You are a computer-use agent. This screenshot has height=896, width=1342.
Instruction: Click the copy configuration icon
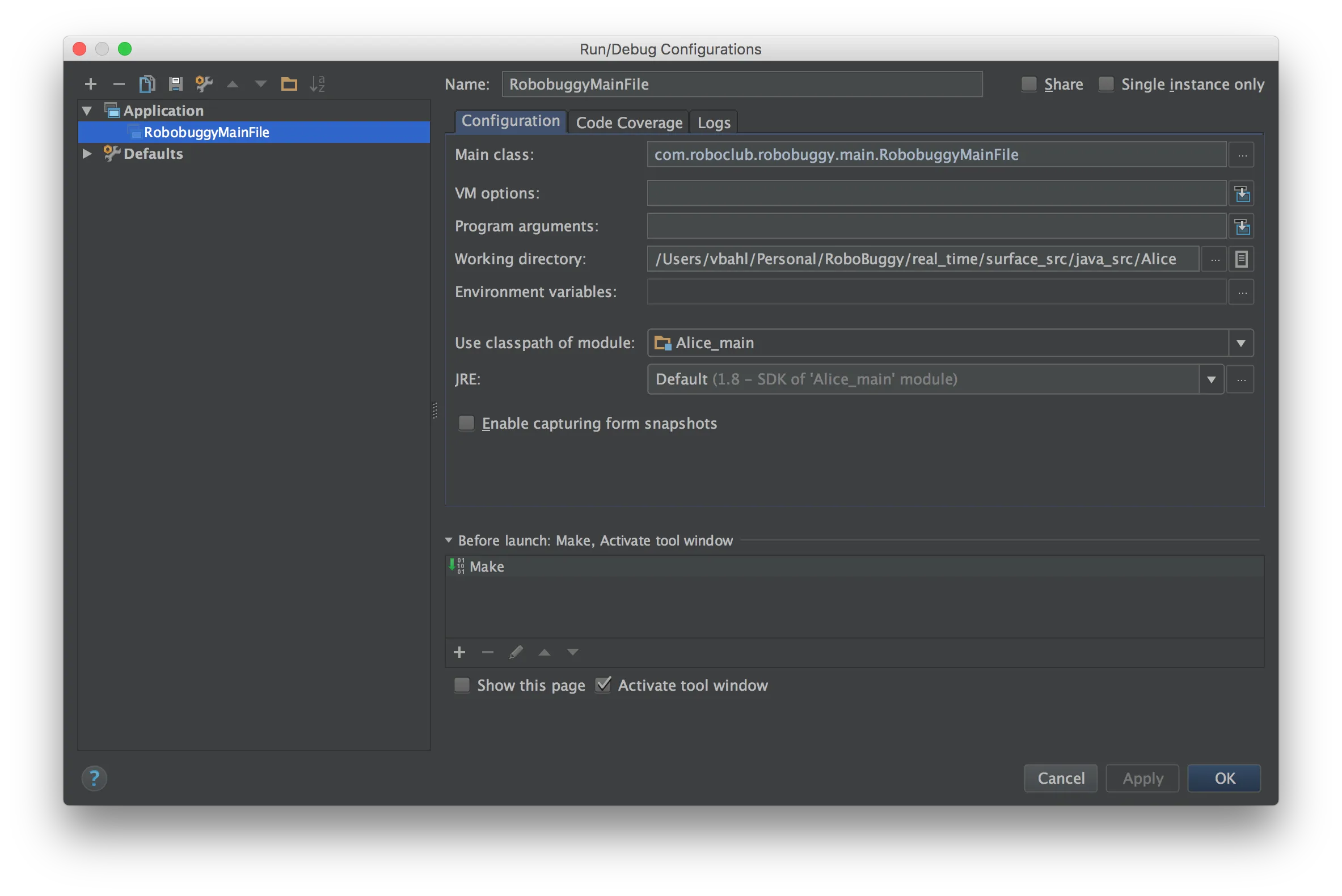click(x=147, y=84)
